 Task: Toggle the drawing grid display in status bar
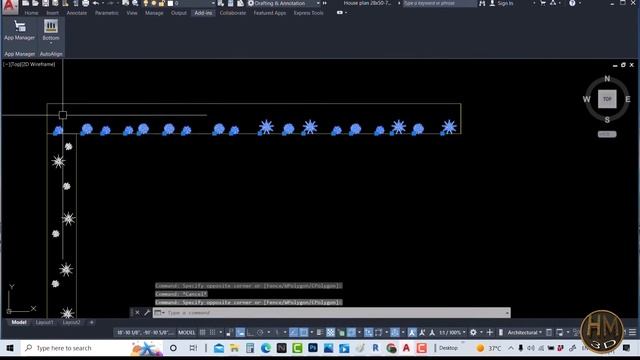202,333
